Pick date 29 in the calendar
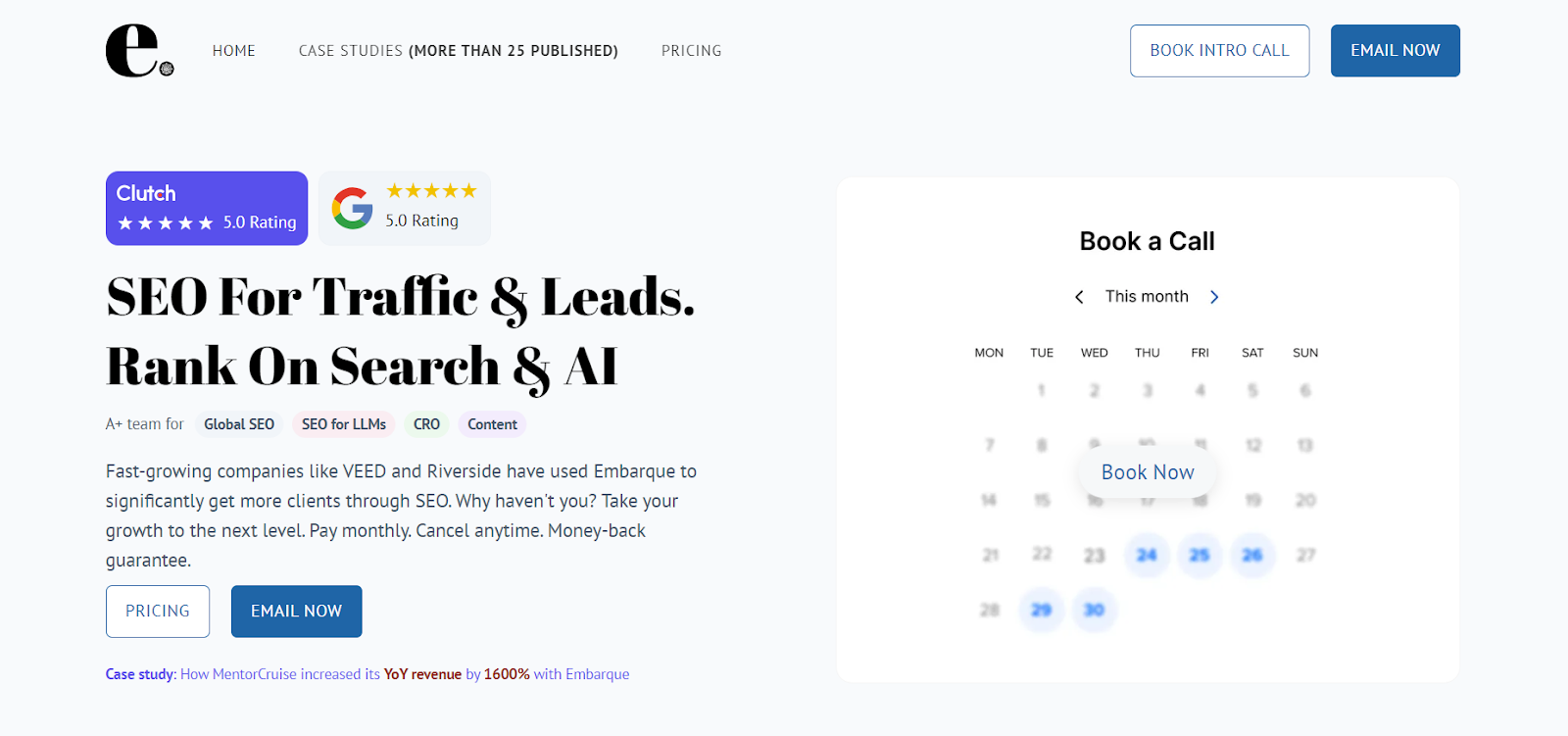The height and width of the screenshot is (736, 1568). coord(1042,611)
